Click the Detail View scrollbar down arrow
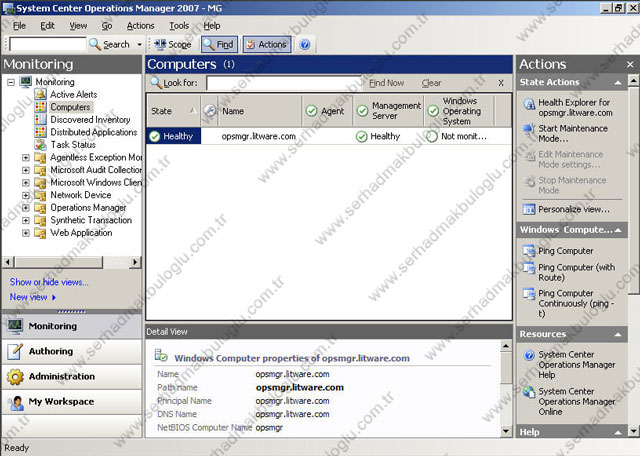 coord(506,431)
